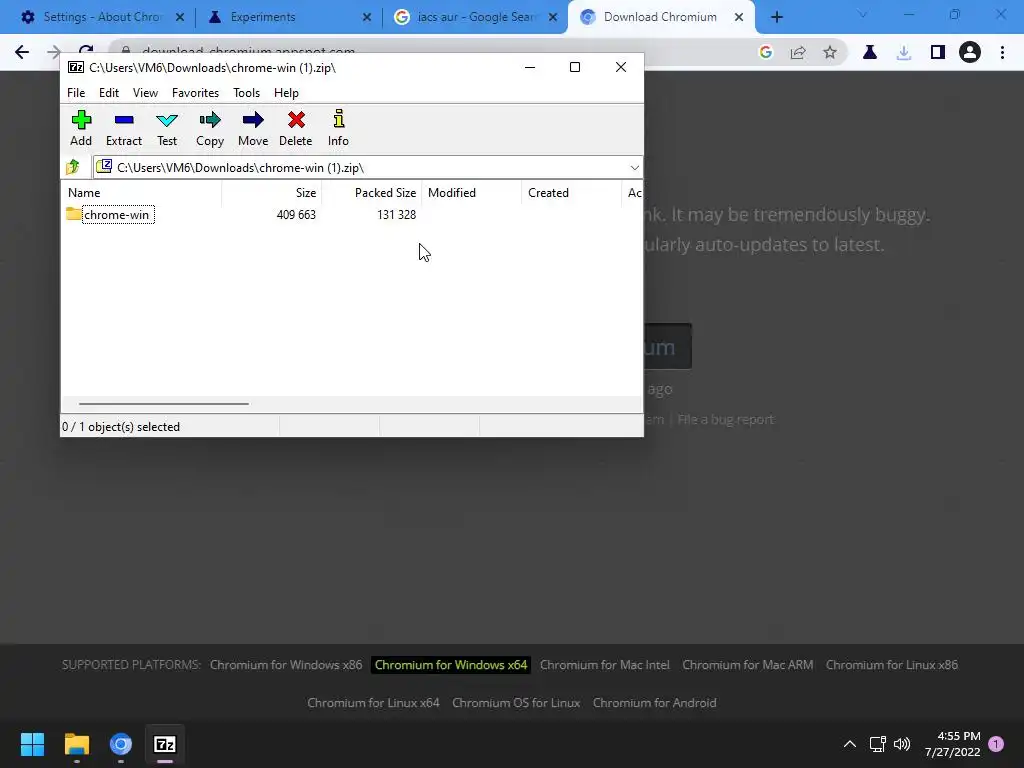Screen dimensions: 1024x768
Task: Sort by the Modified column header
Action: (472, 193)
